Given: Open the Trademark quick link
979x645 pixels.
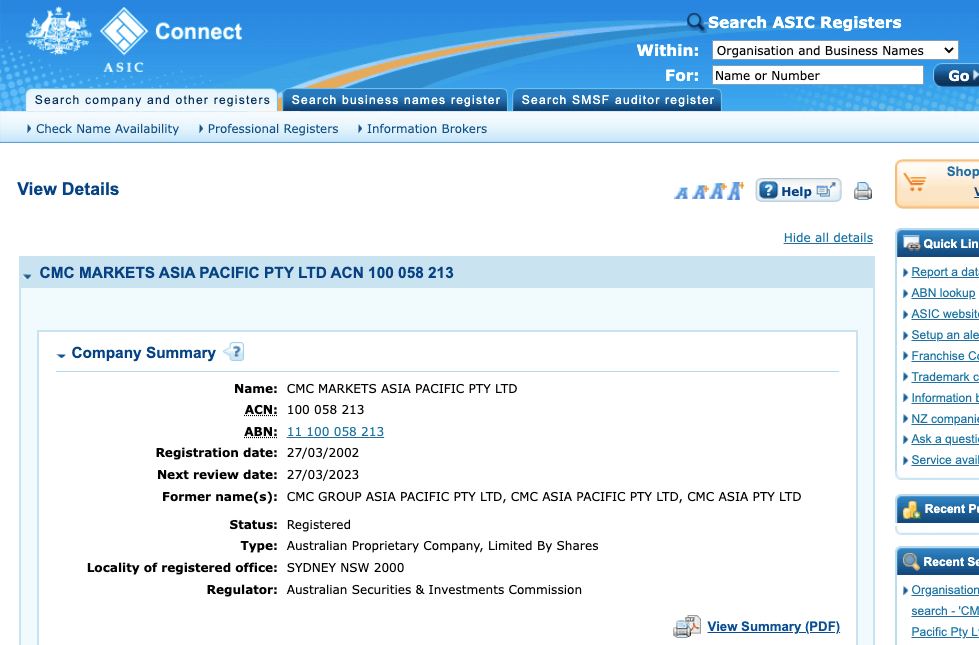Looking at the screenshot, I should pos(945,377).
